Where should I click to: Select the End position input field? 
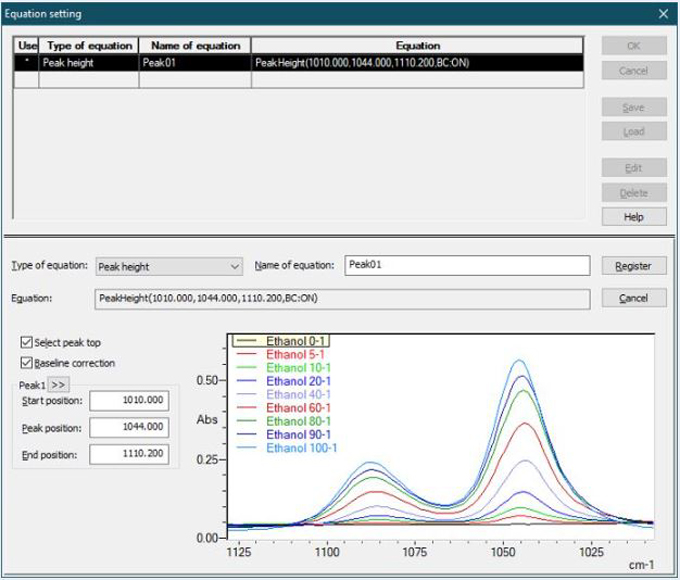(129, 454)
